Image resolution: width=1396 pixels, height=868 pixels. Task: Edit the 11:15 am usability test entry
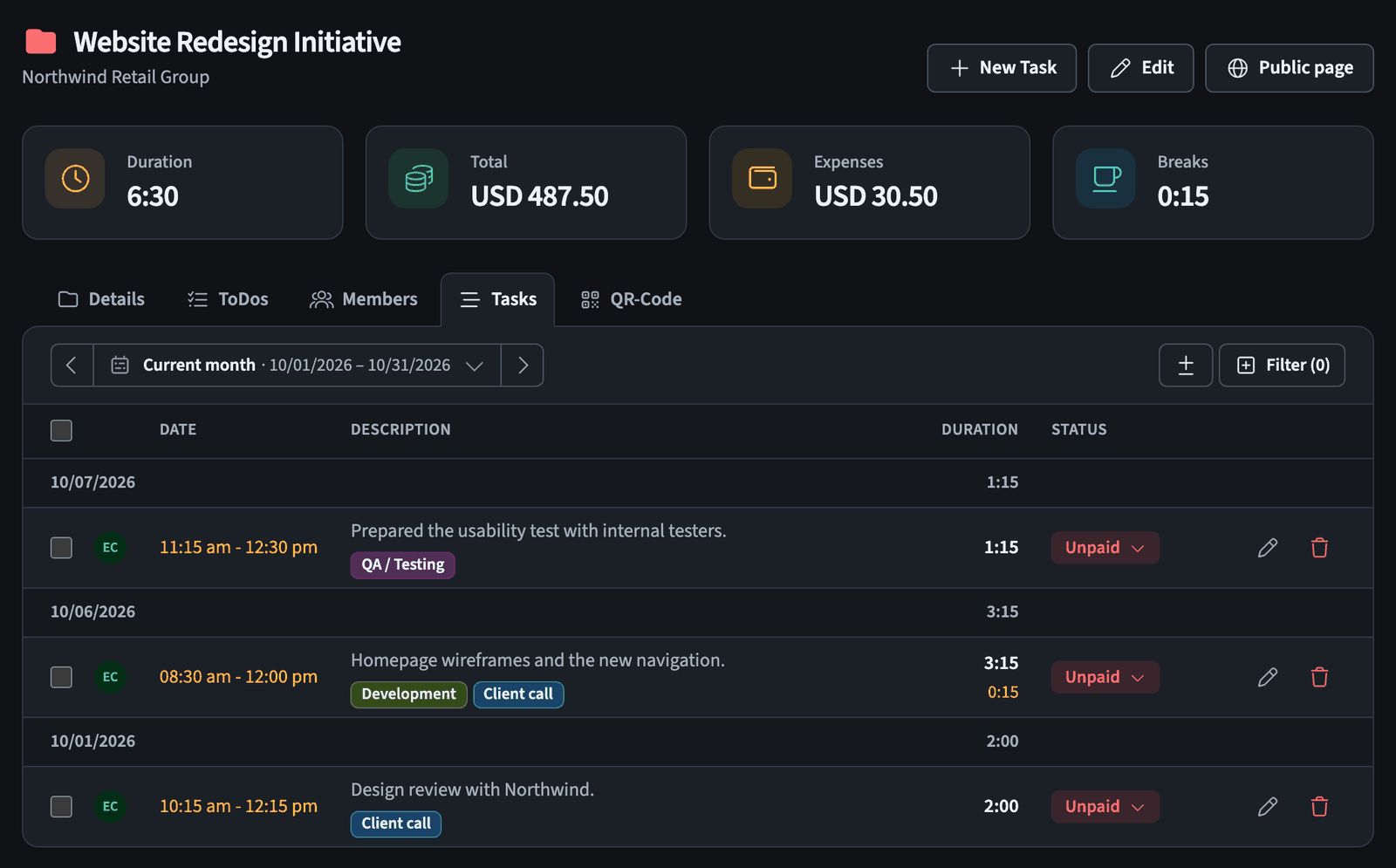1268,548
